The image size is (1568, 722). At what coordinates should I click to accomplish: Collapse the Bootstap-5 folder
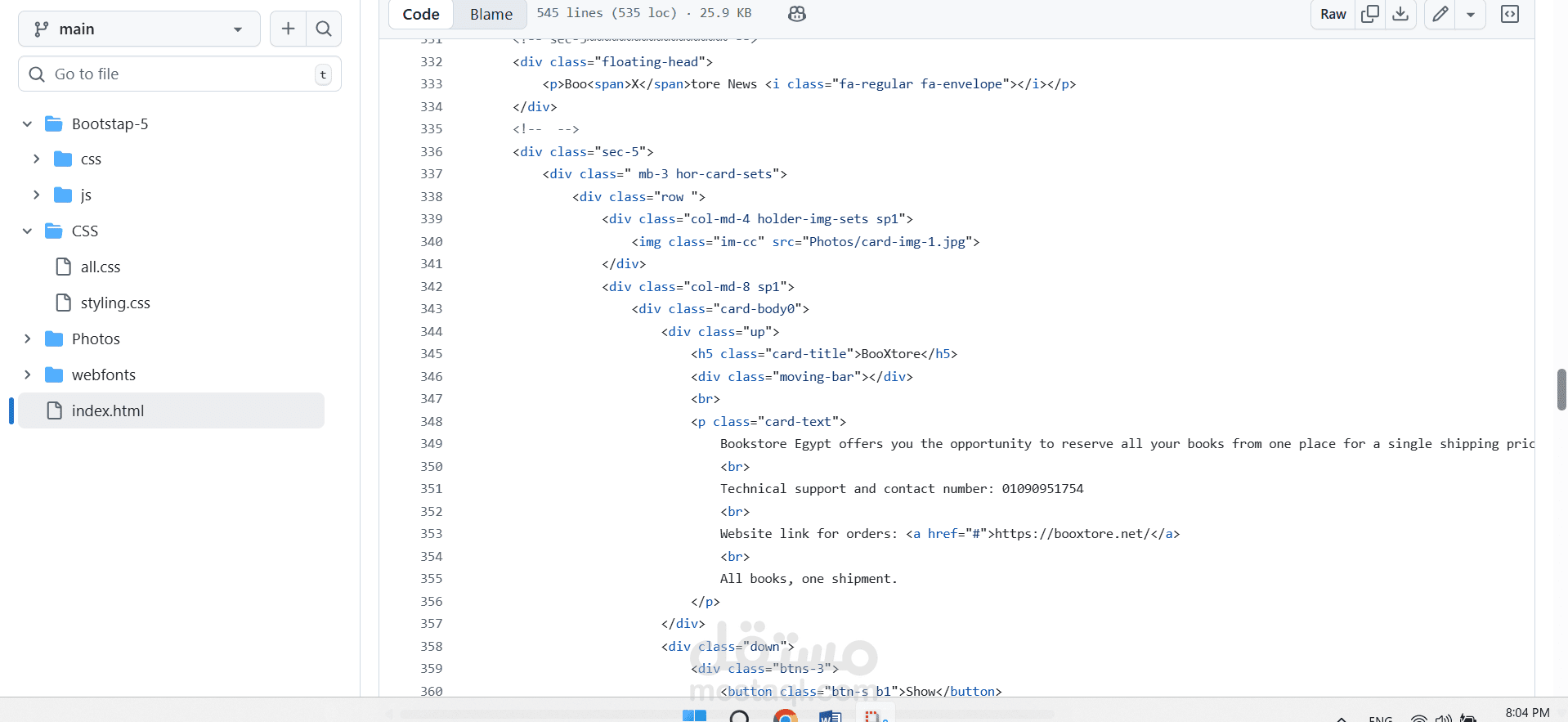(27, 123)
